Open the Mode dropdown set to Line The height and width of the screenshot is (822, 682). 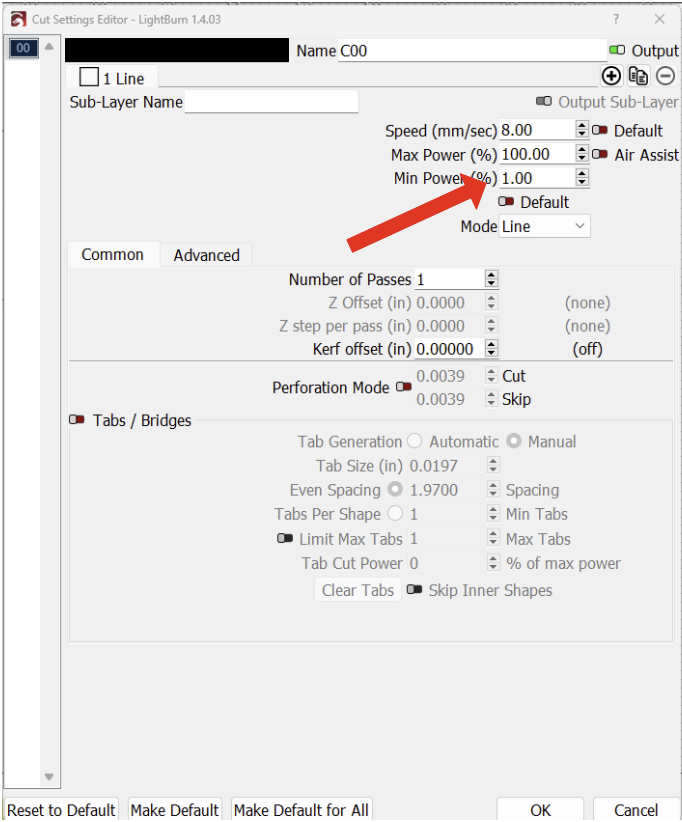544,227
